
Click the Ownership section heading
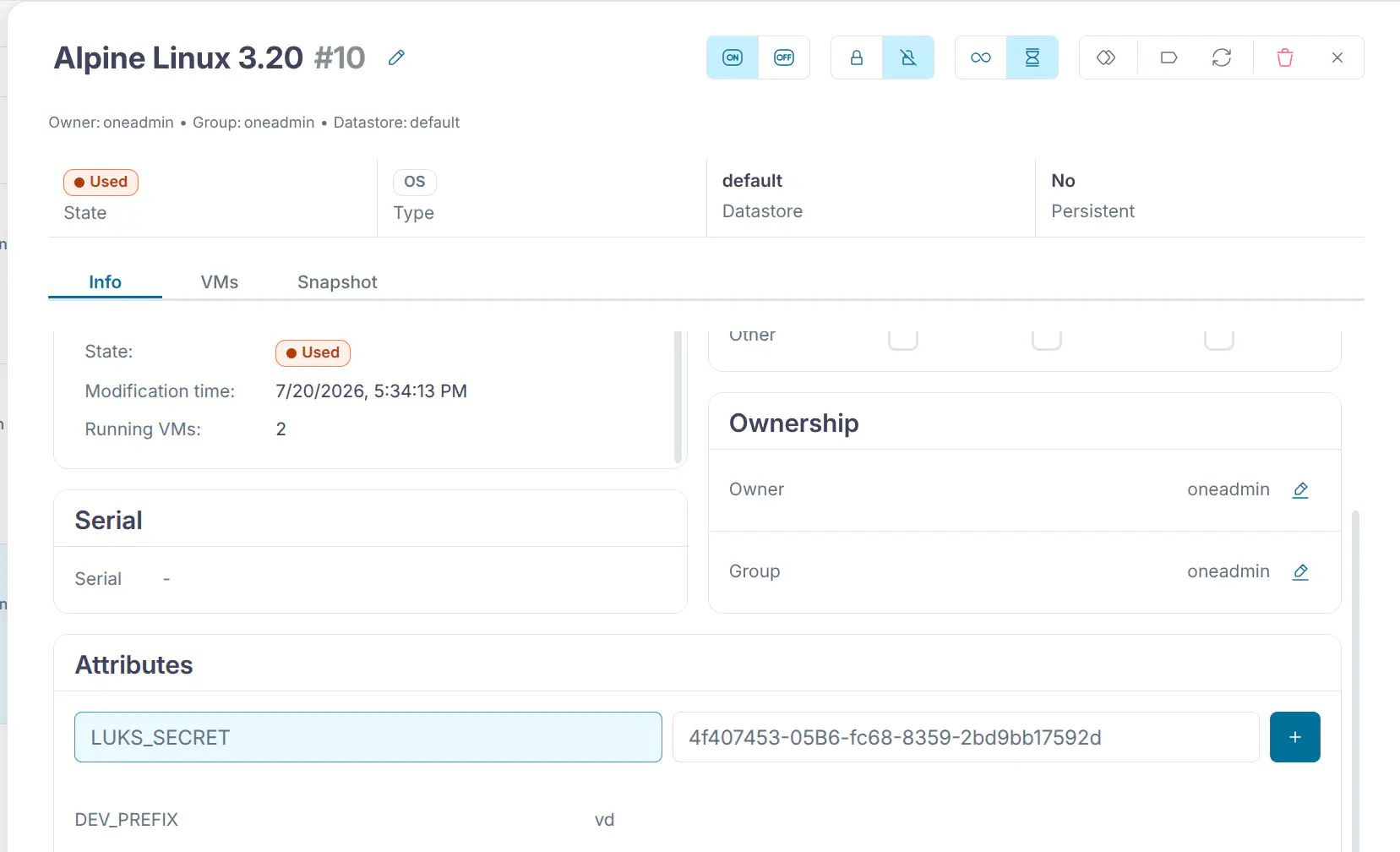[793, 423]
